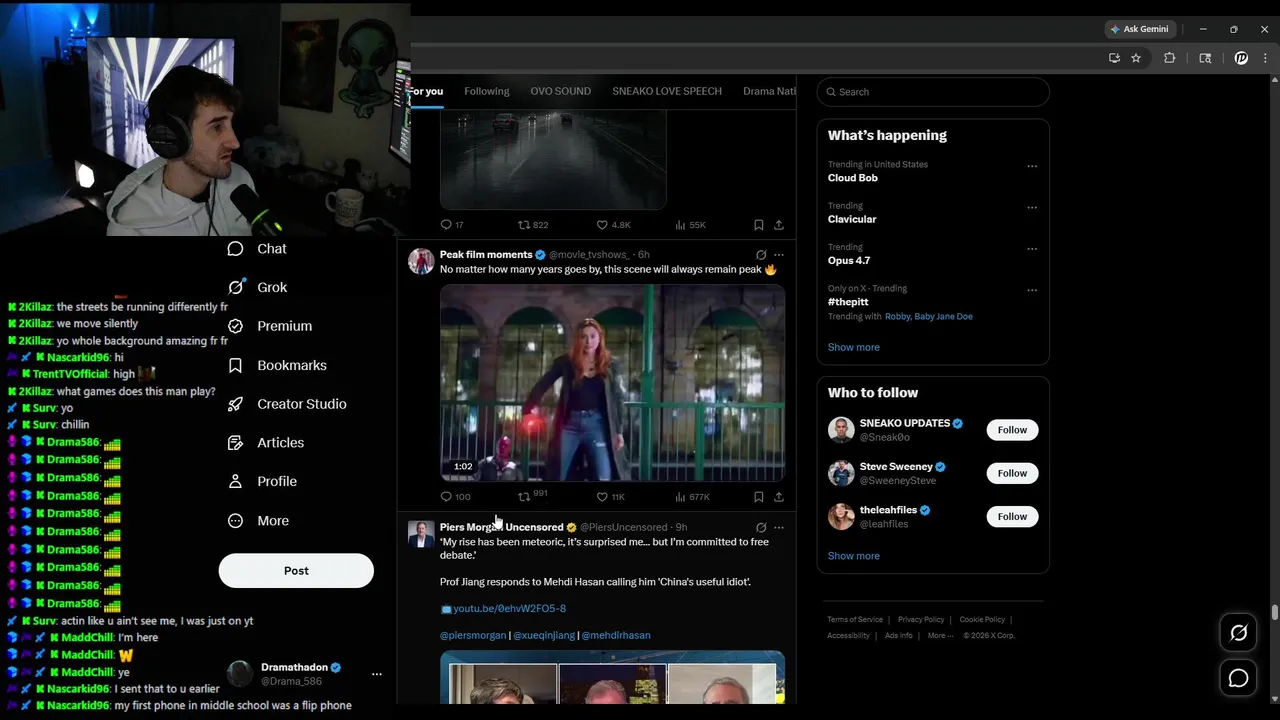Click the Ask Gemini button
Screen dimensions: 1280x720
pyautogui.click(x=1139, y=29)
